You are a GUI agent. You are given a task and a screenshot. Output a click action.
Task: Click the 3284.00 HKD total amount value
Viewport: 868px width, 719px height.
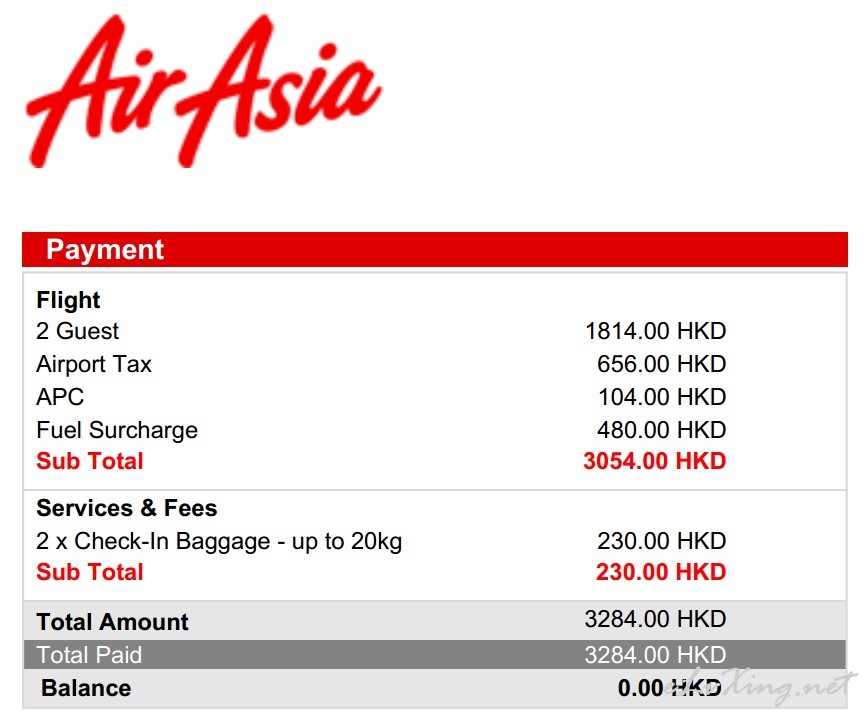(655, 619)
